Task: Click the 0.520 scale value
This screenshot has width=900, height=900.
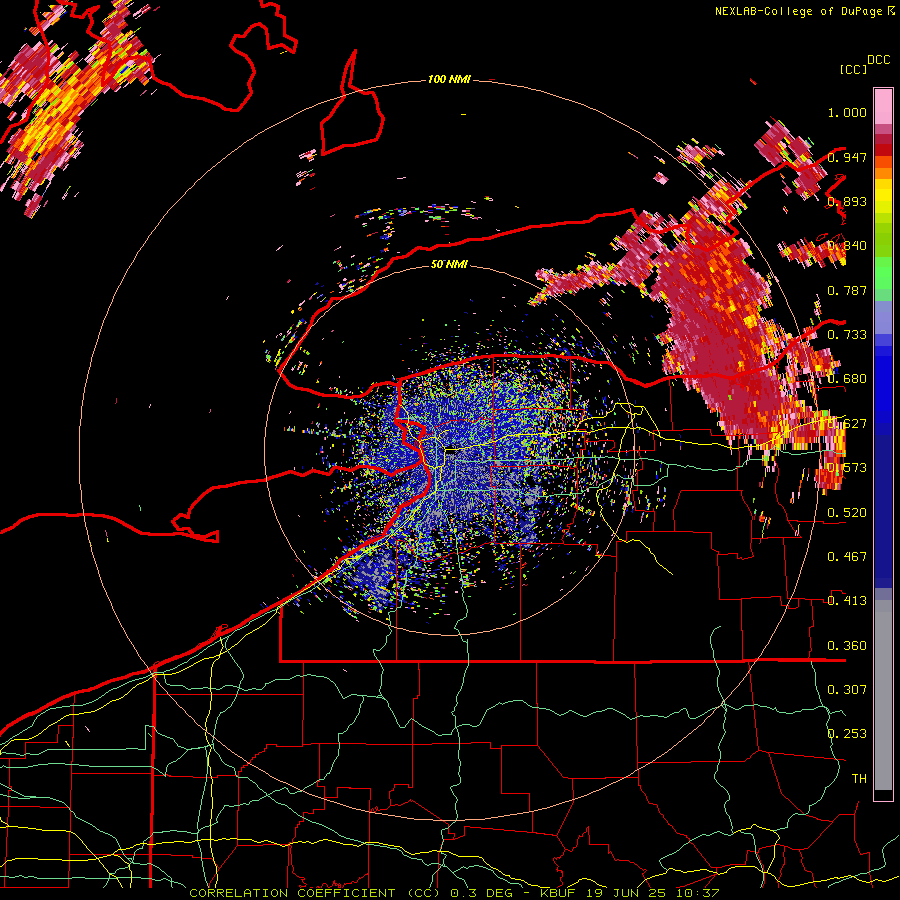Action: pos(847,513)
